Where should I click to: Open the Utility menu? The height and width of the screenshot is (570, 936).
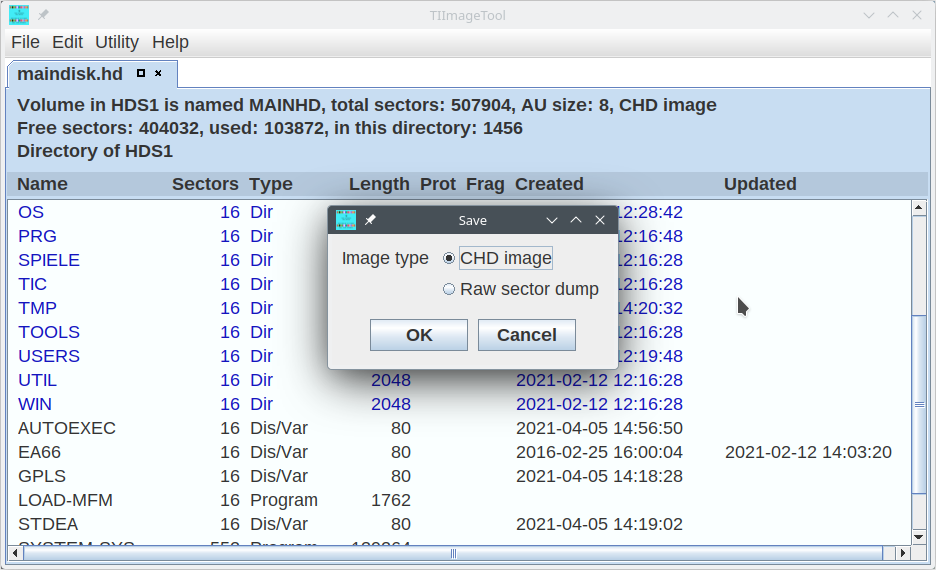tap(117, 42)
